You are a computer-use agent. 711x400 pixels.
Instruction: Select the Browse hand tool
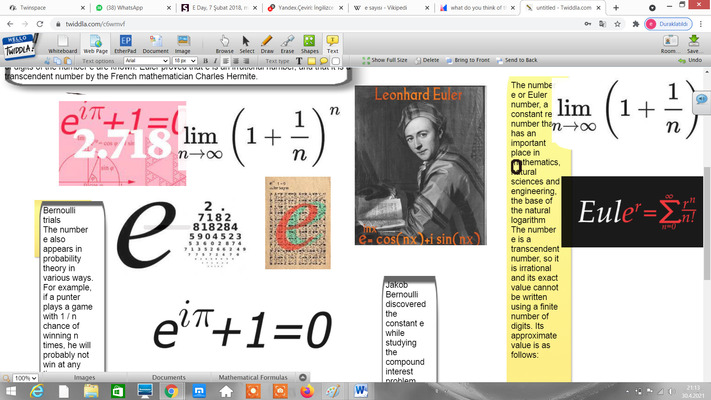[224, 44]
